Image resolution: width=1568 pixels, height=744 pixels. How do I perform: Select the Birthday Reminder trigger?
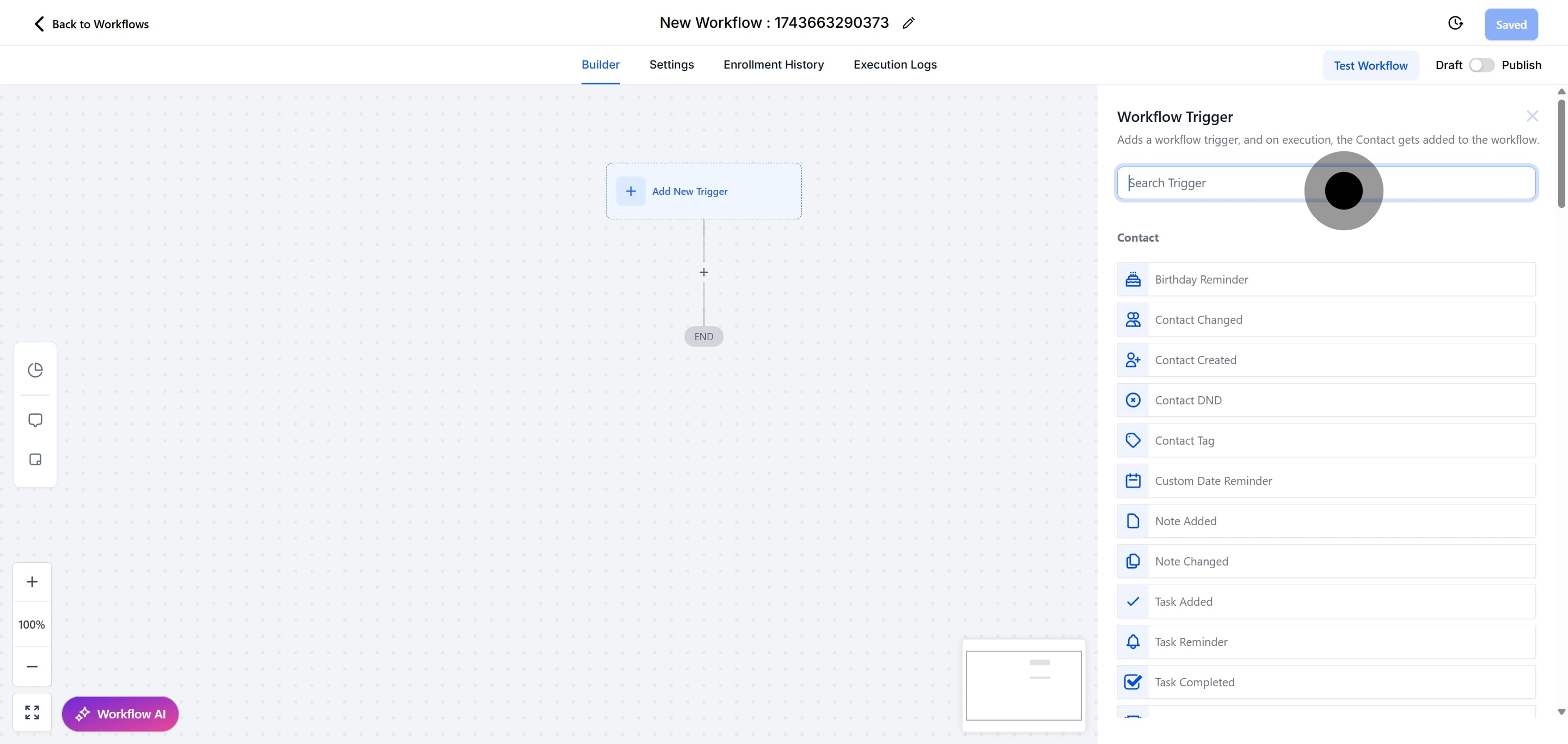click(1326, 280)
